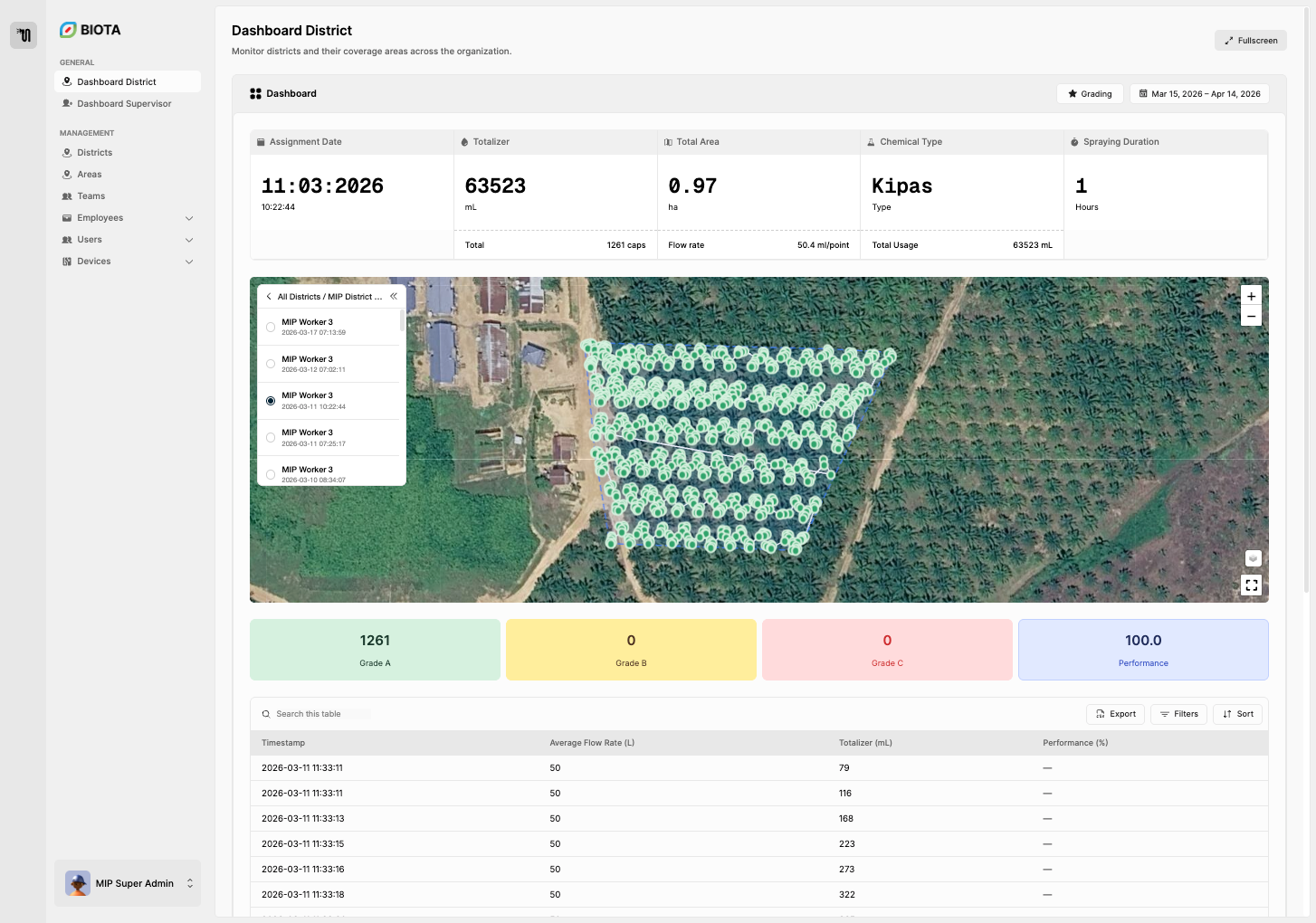Select MIP Worker 3 2026-03-17 radio button
Screen dimensions: 1316x923
(271, 327)
